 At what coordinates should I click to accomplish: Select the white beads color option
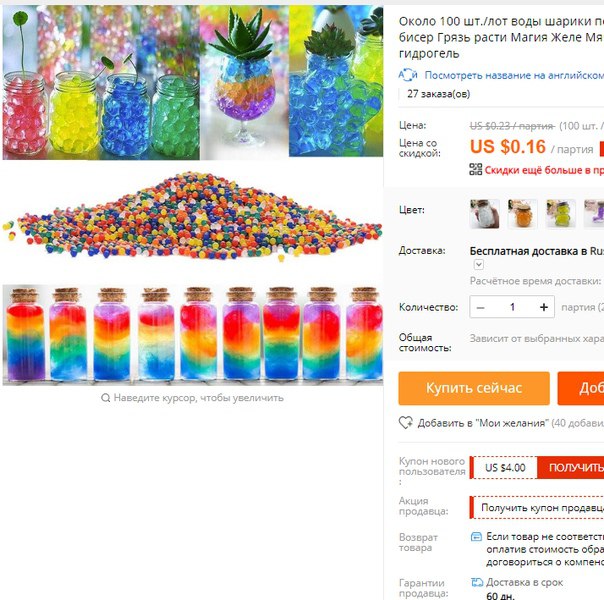[x=485, y=214]
